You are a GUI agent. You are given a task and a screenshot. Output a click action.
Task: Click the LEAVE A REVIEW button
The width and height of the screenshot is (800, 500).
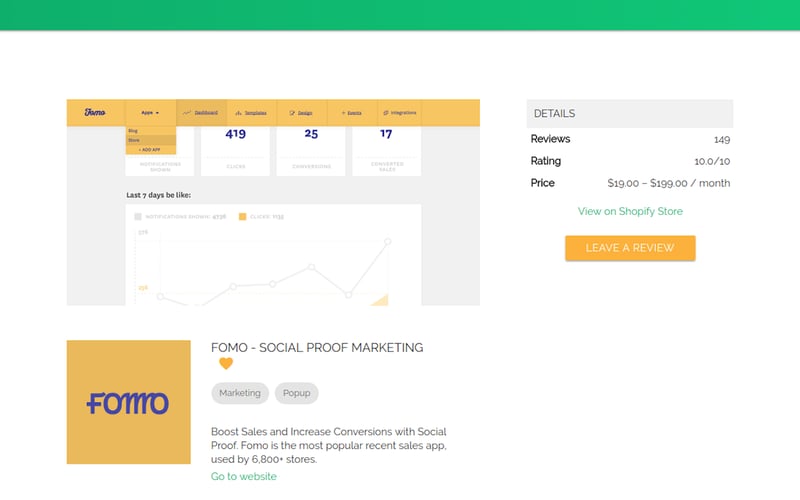click(x=630, y=248)
